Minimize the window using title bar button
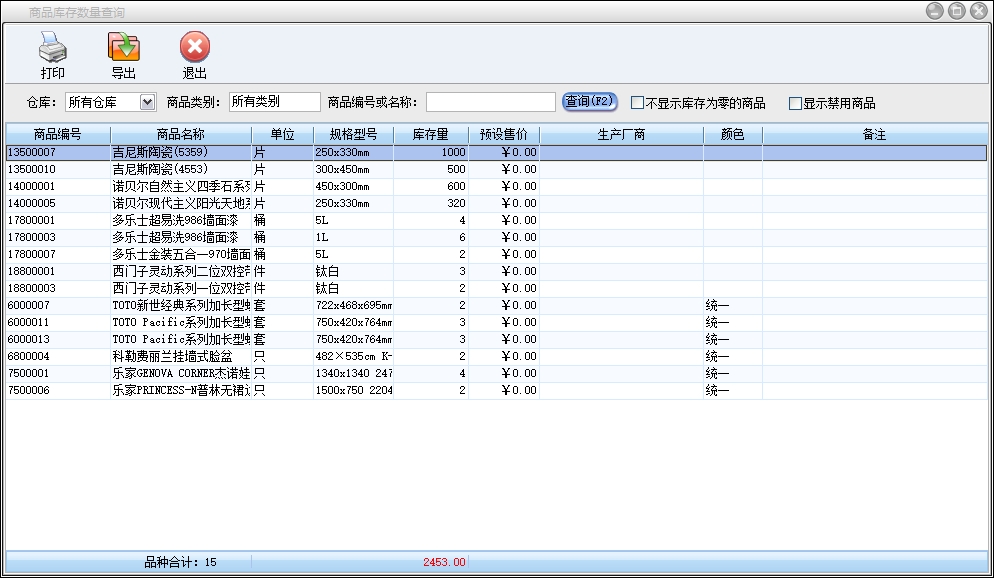The width and height of the screenshot is (994, 578). tap(934, 11)
